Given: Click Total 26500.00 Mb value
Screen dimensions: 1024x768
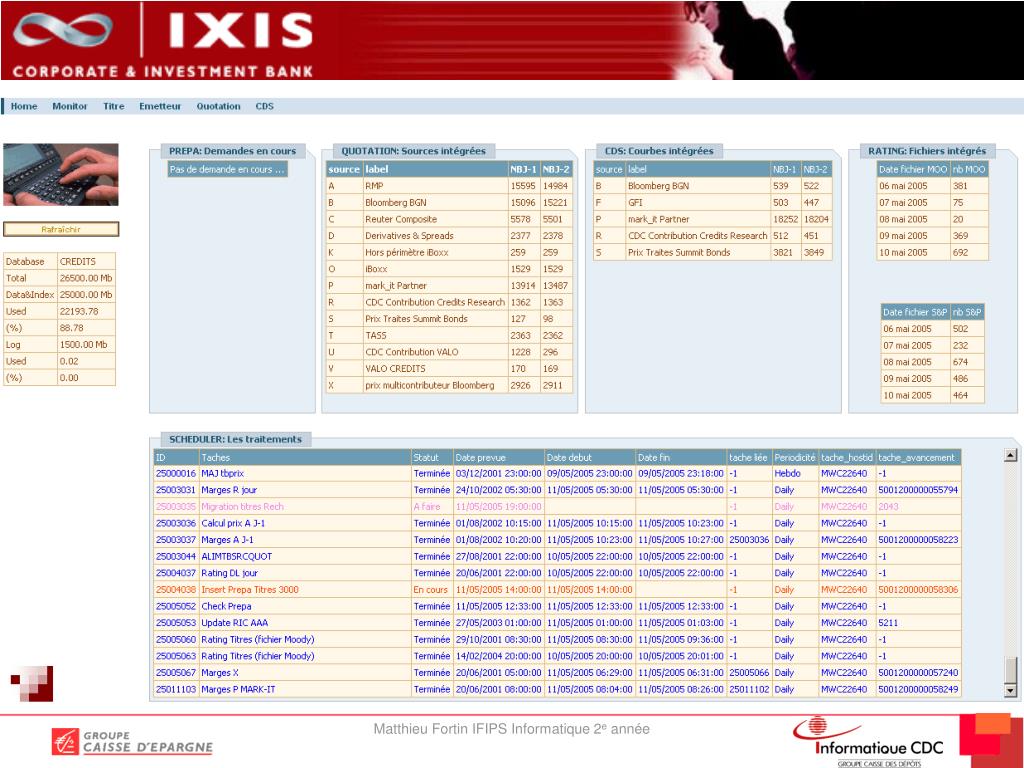Looking at the screenshot, I should pyautogui.click(x=86, y=278).
